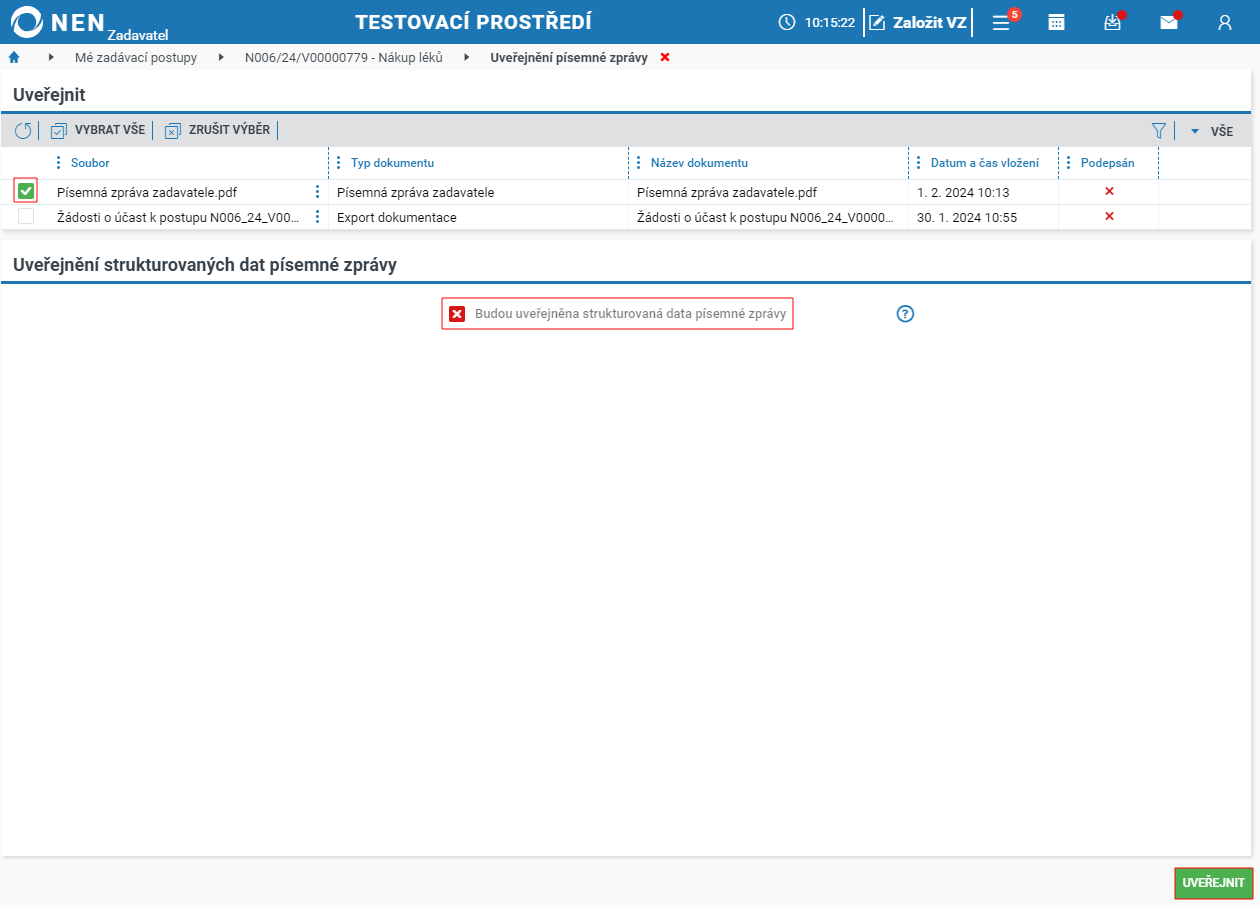Sort by Název dokumentu column header
The image size is (1260, 907).
699,163
